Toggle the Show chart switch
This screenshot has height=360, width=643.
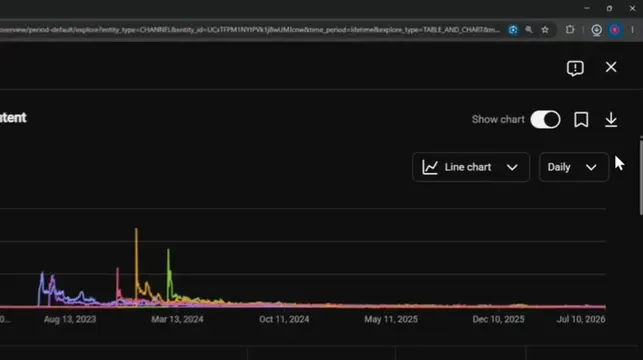(545, 120)
